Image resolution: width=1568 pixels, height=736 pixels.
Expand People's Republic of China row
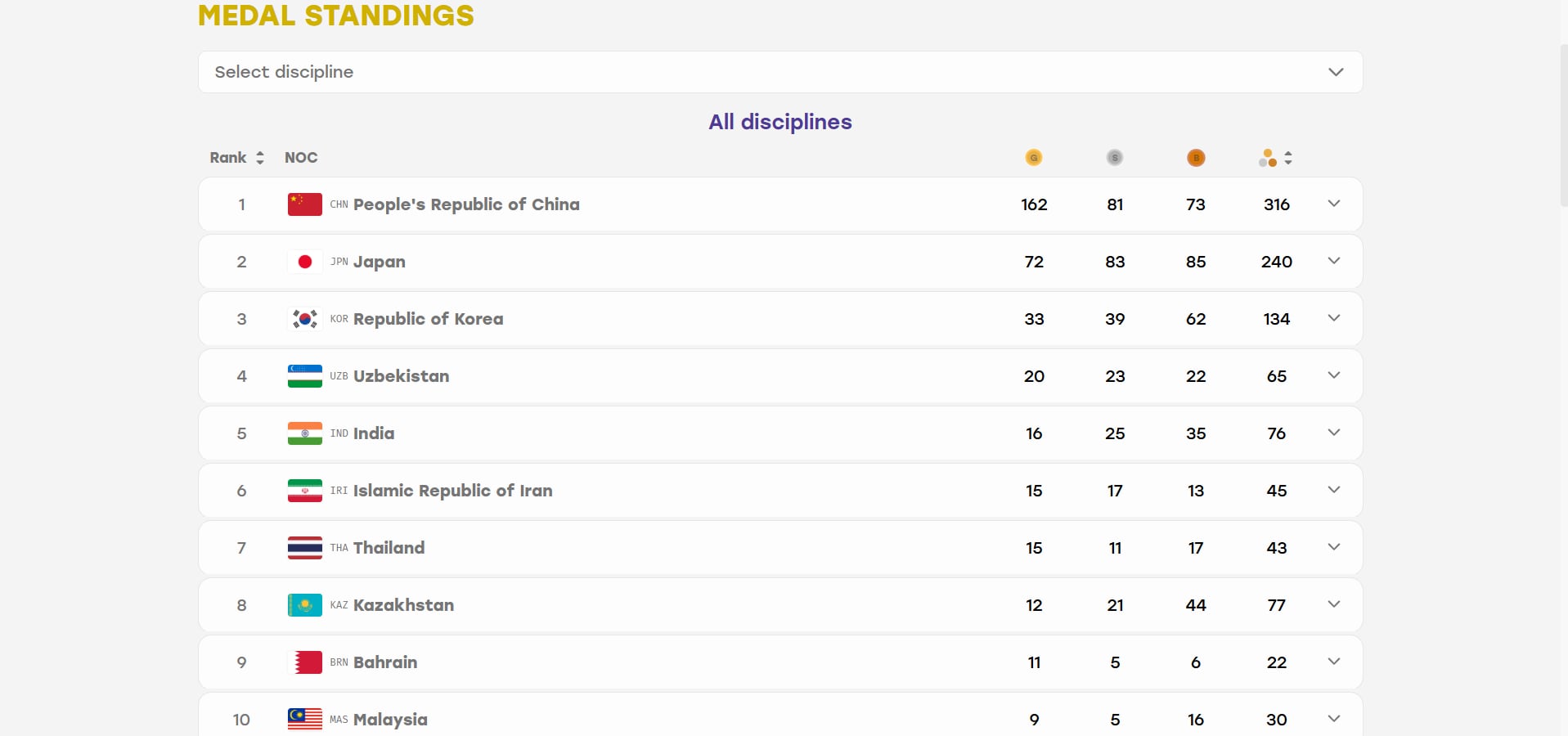tap(1334, 204)
